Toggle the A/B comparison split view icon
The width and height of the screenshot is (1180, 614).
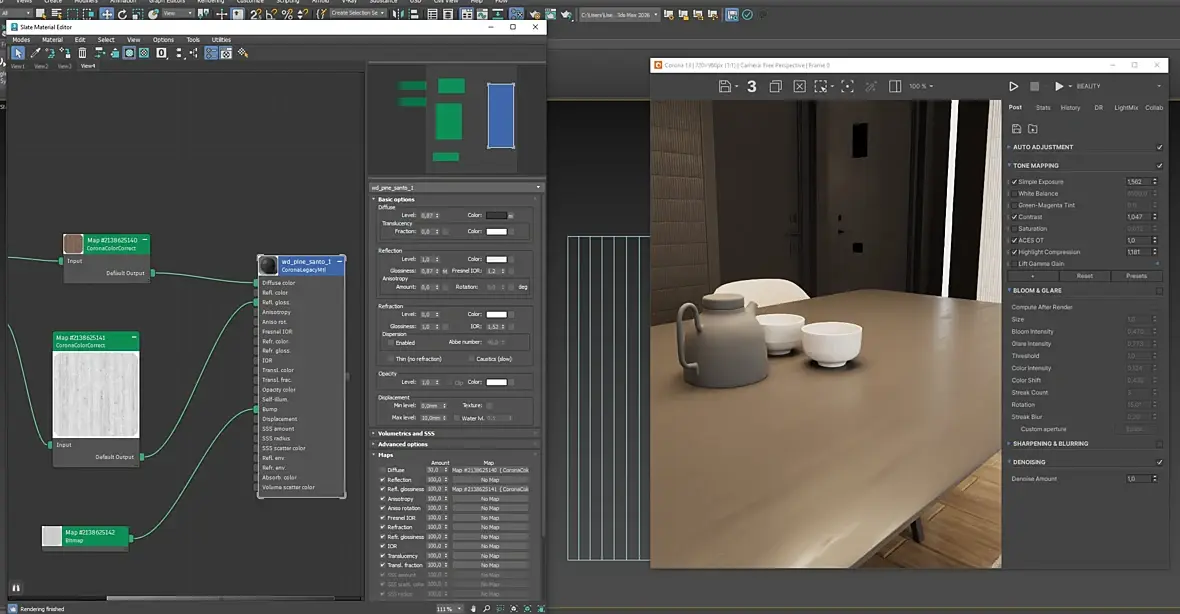895,87
